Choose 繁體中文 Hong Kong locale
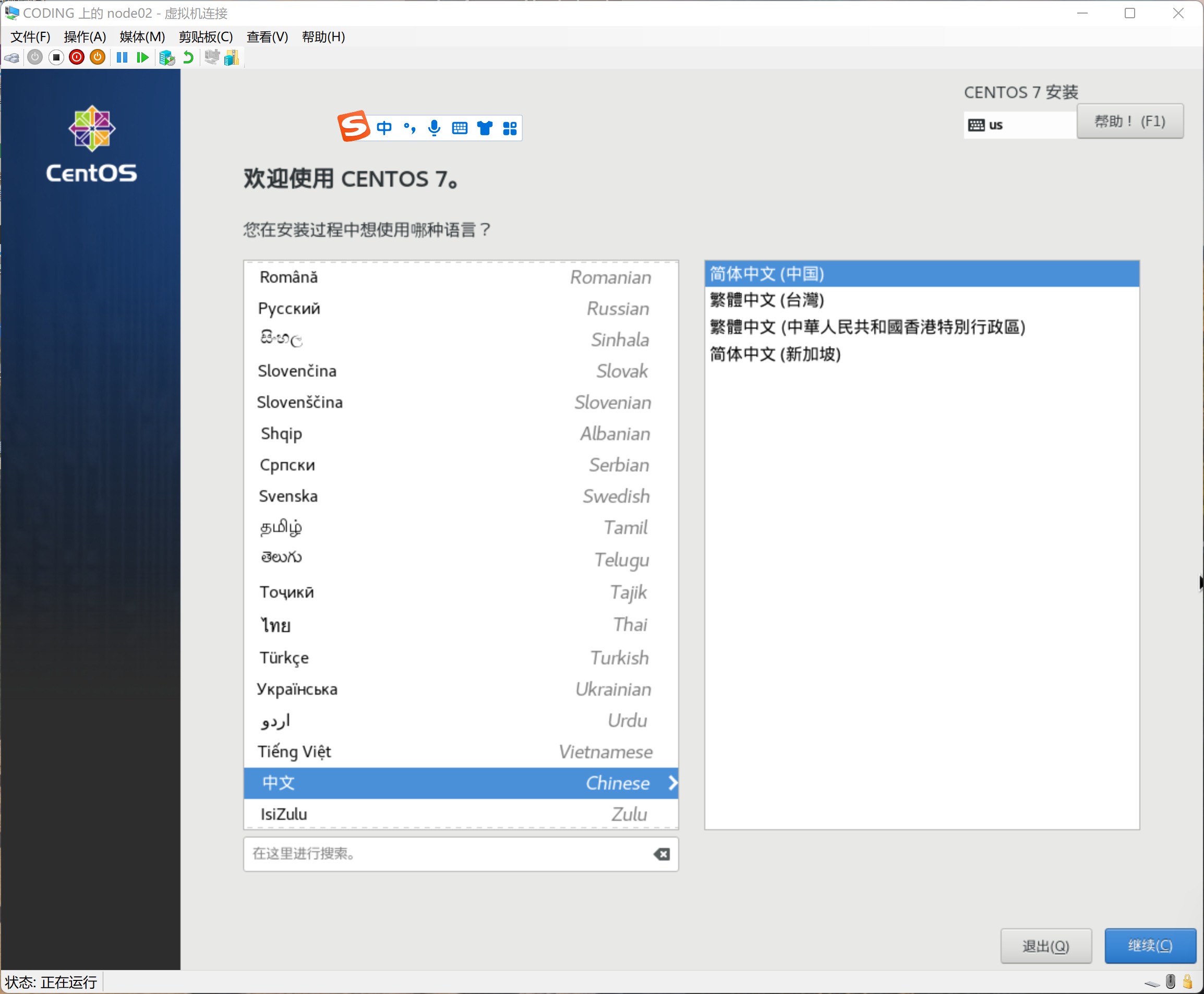This screenshot has height=994, width=1204. 922,327
